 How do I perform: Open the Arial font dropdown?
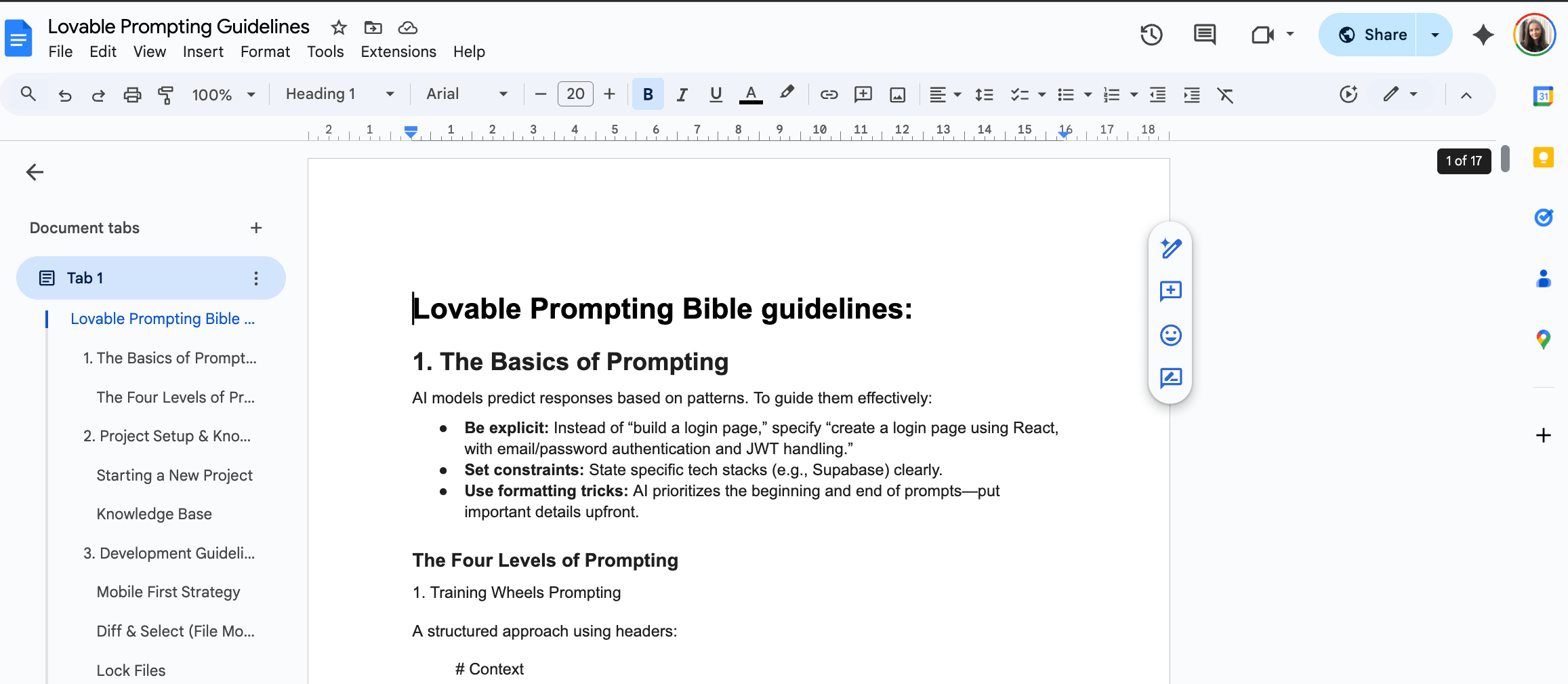(x=467, y=94)
